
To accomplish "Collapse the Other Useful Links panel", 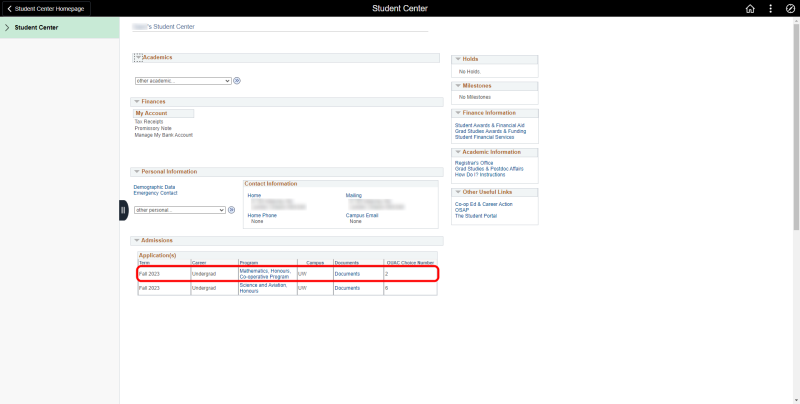I will click(x=458, y=192).
